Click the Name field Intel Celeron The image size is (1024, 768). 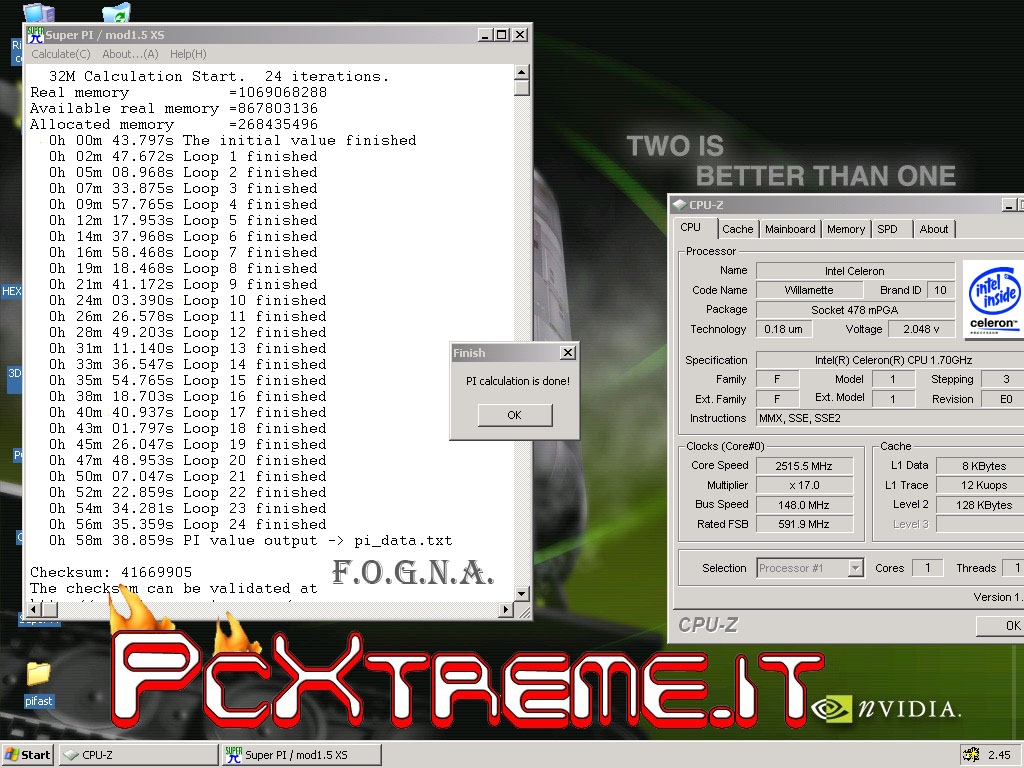(855, 271)
